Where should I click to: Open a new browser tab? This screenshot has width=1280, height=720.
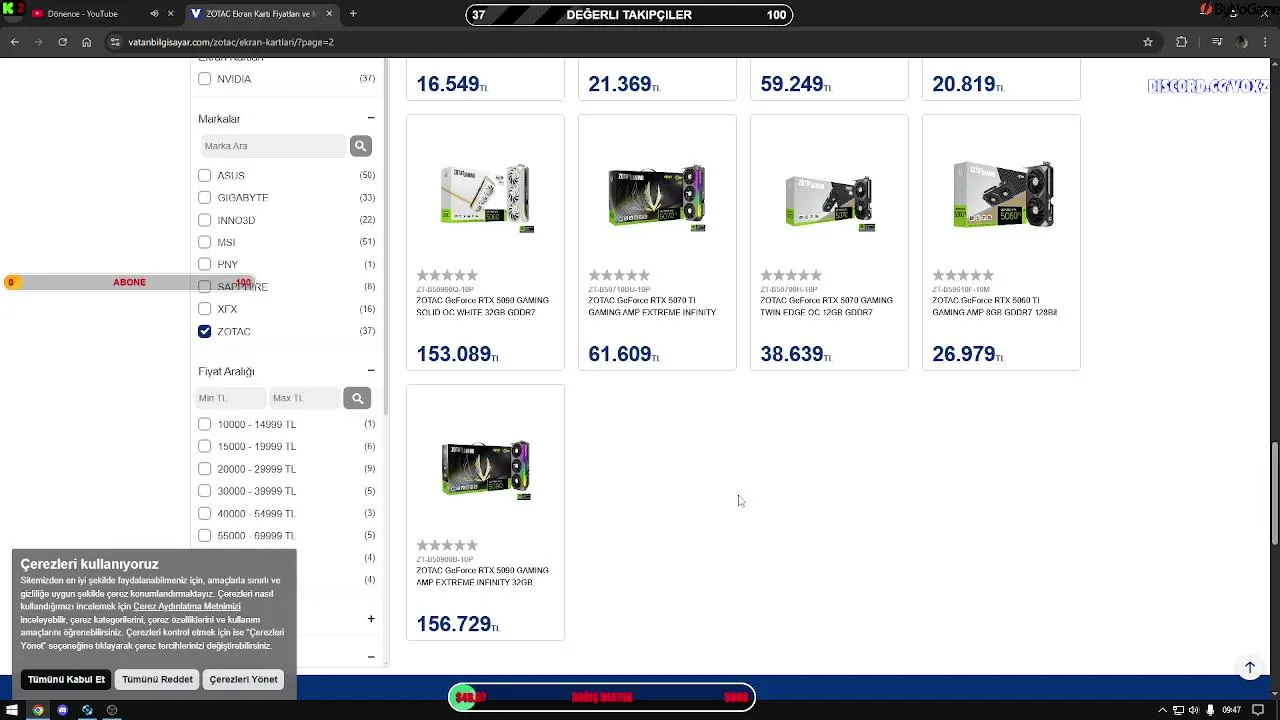353,14
